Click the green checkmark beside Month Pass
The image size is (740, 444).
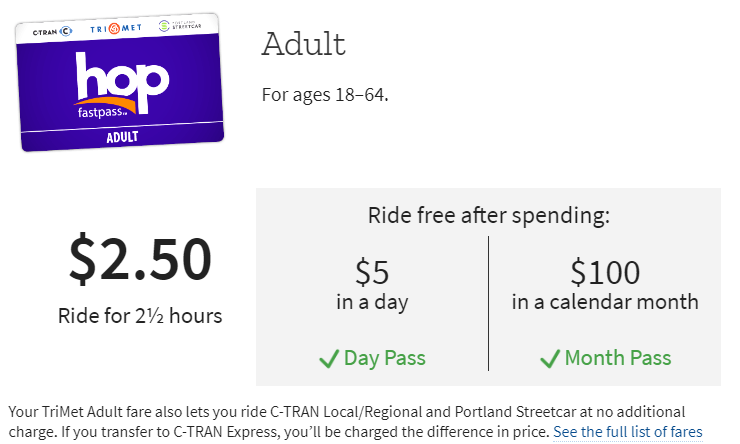point(550,359)
